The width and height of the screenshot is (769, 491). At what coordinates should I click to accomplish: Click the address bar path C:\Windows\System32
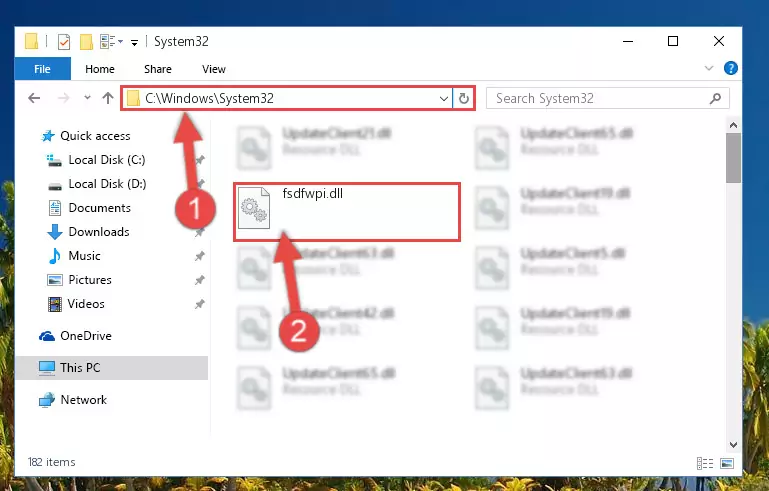pyautogui.click(x=209, y=99)
